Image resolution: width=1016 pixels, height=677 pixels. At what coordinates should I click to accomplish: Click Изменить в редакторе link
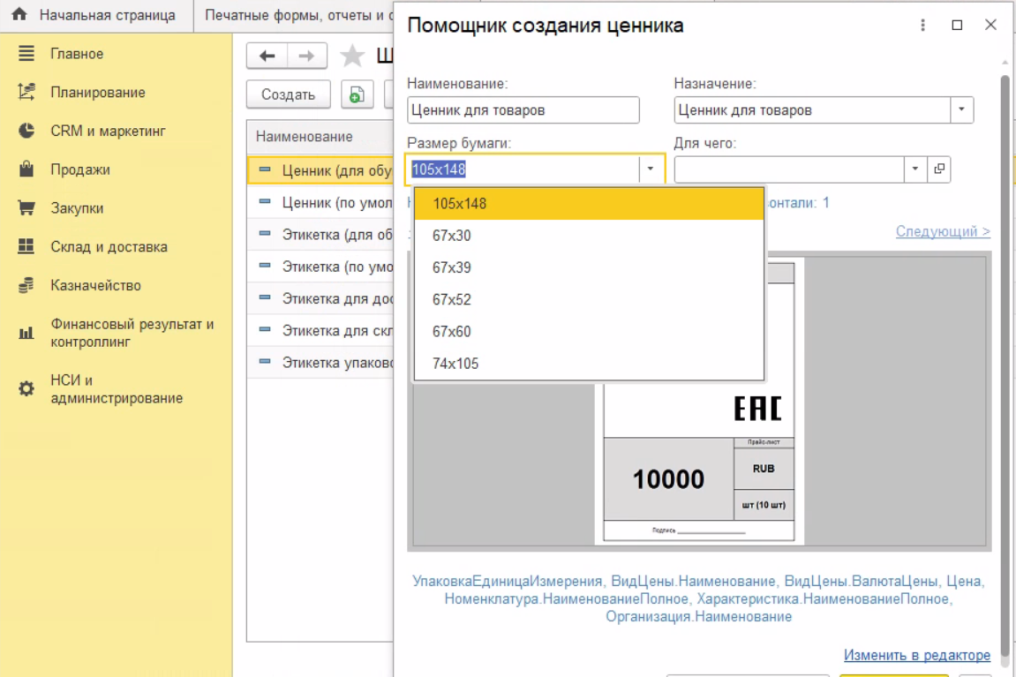[x=916, y=656]
